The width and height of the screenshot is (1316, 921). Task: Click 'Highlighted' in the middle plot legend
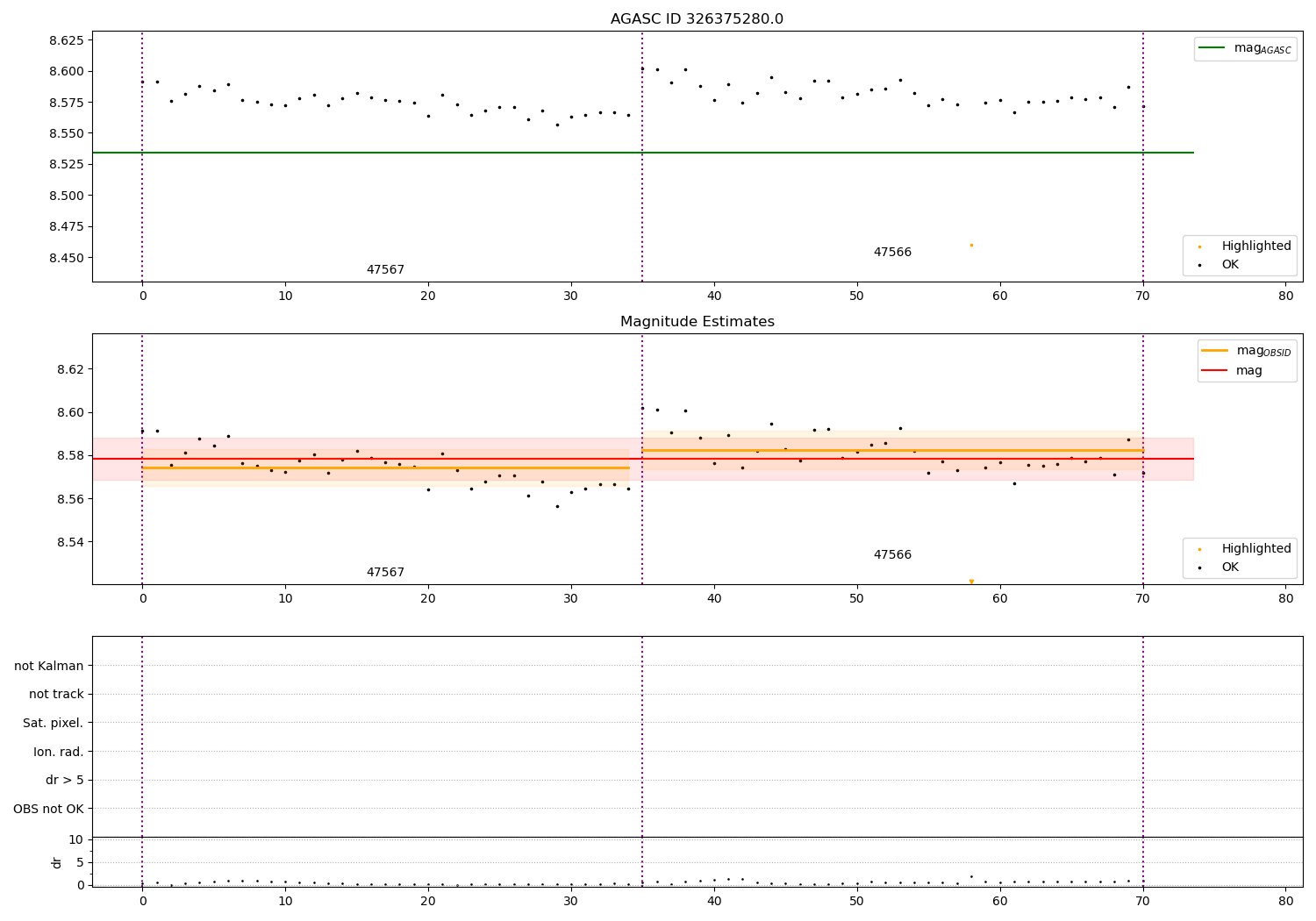coord(1256,548)
